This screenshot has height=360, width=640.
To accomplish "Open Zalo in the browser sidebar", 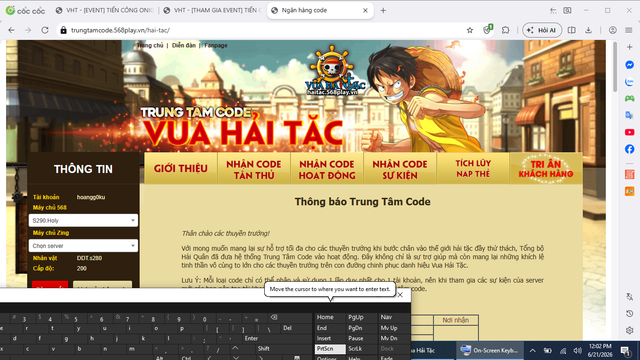I will click(x=629, y=82).
